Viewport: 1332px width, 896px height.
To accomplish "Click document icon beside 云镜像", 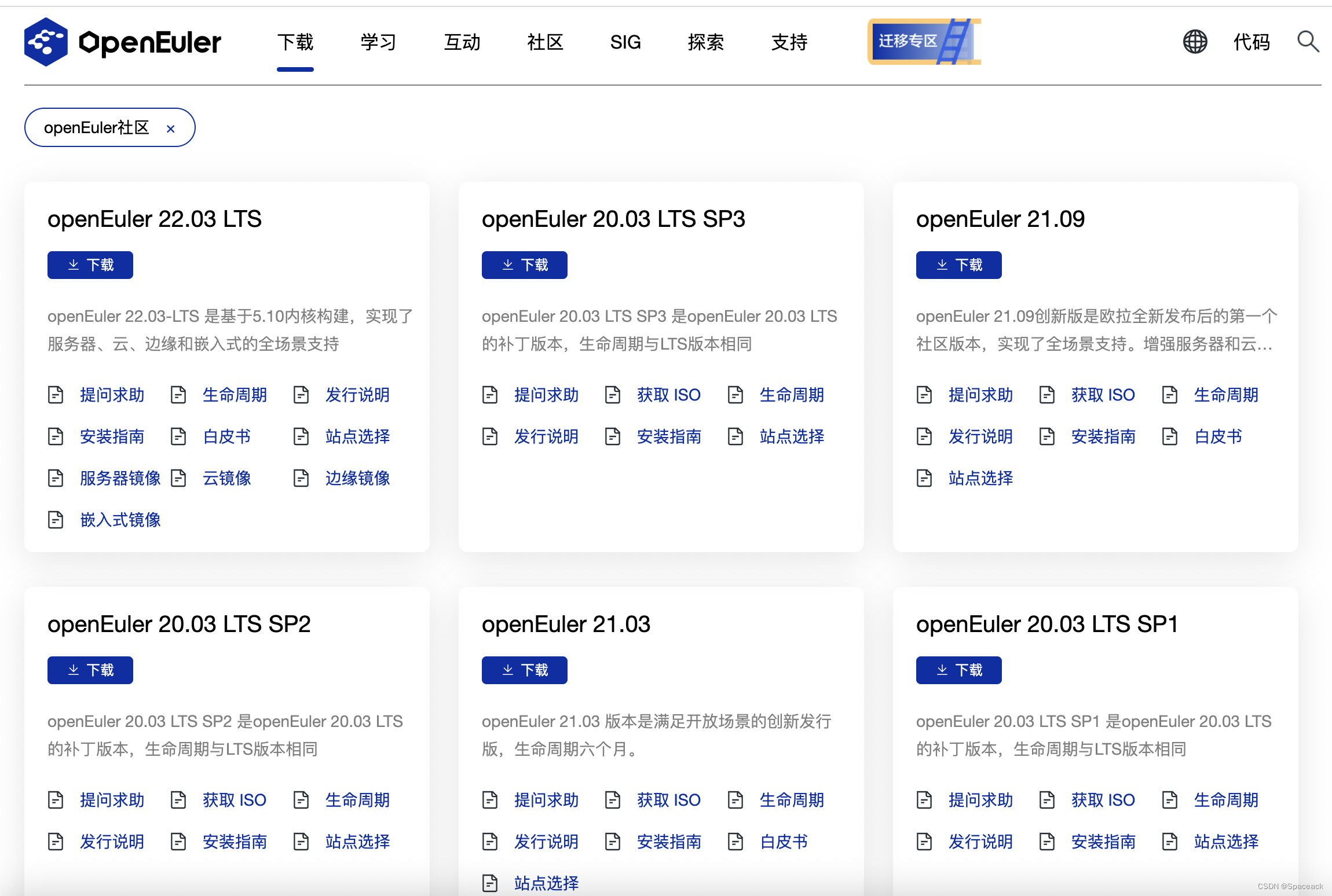I will pos(178,478).
